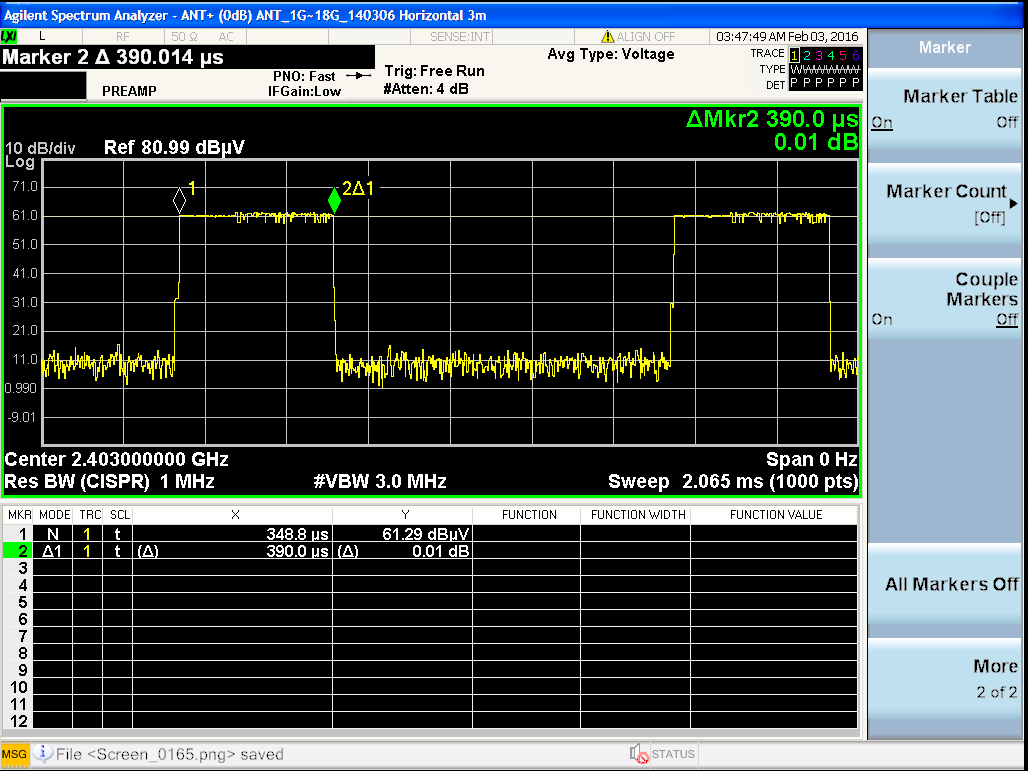Screen dimensions: 1029x771
Task: Turn Marker Table Off
Action: coord(1007,122)
